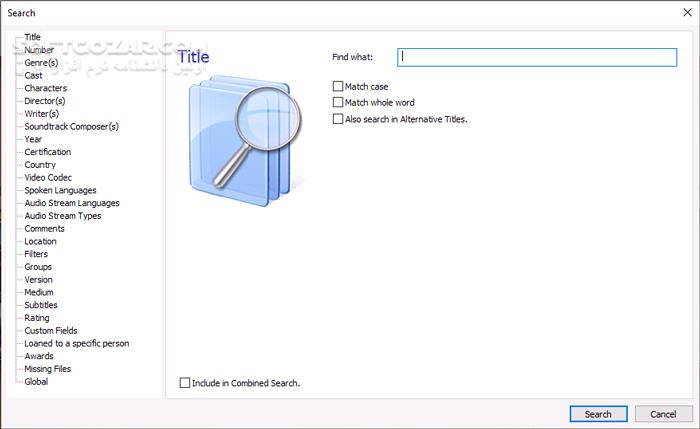Check Also search in Alternative Titles
This screenshot has width=700, height=429.
click(x=338, y=119)
